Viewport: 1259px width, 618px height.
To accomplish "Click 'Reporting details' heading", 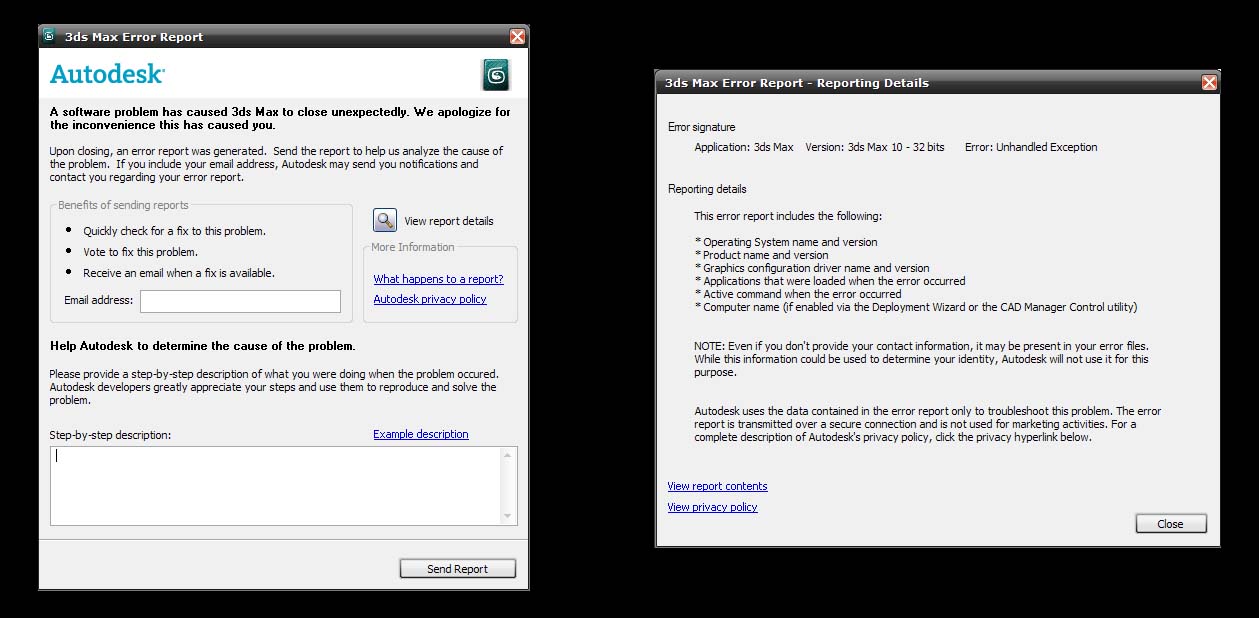I will coord(707,189).
